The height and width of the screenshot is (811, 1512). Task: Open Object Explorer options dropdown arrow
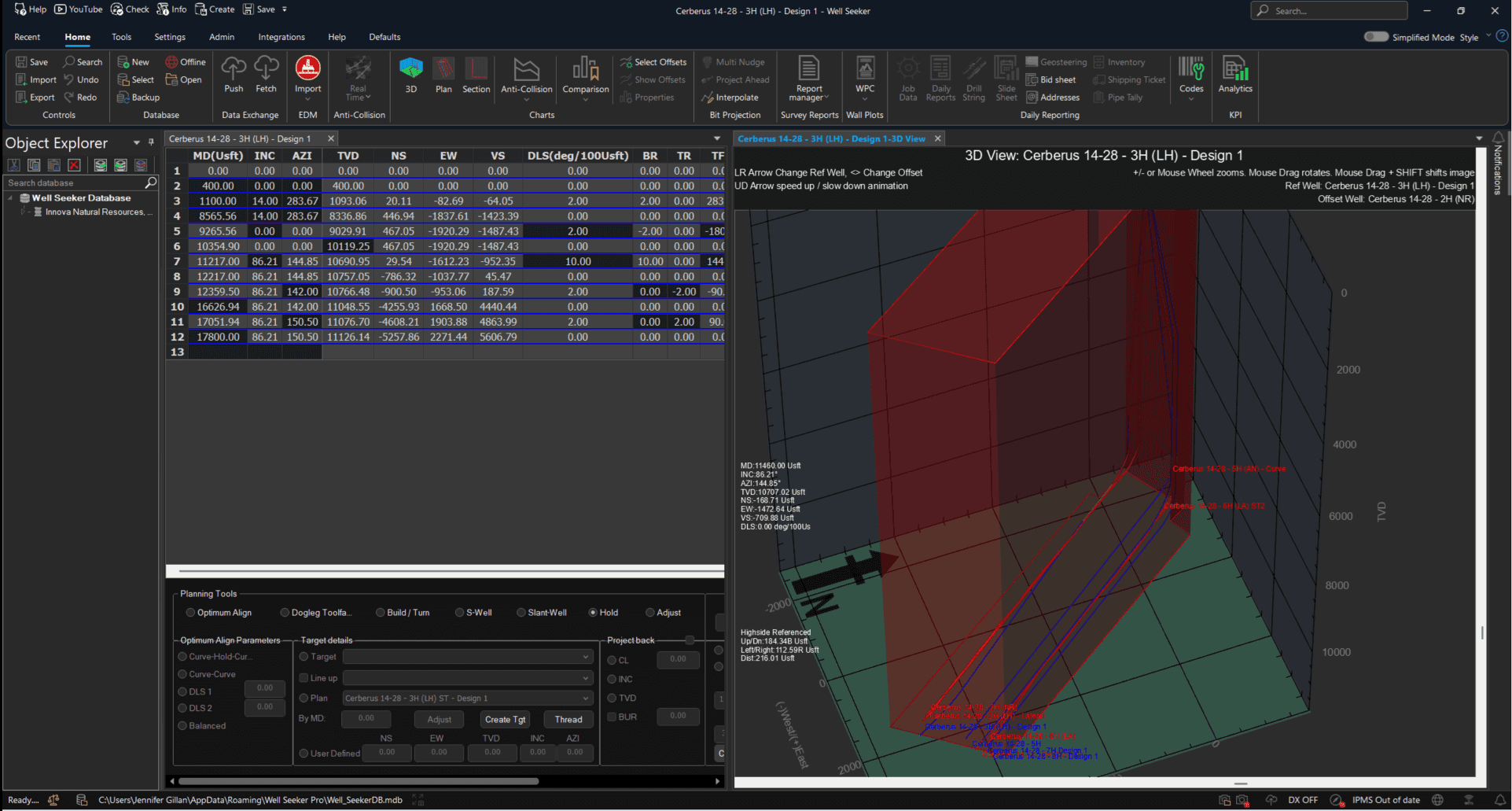137,143
